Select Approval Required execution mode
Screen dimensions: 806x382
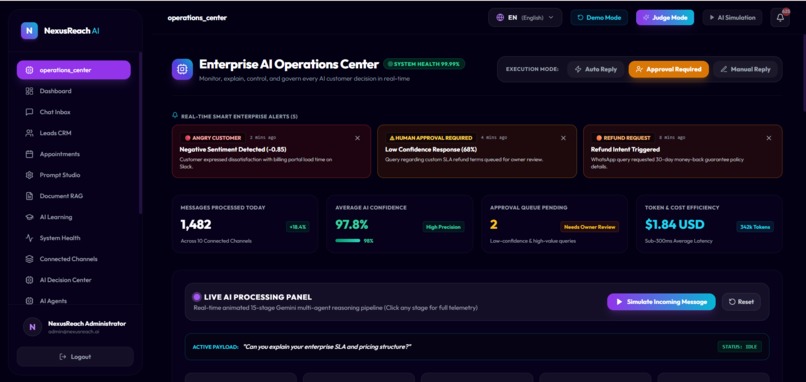pos(668,69)
